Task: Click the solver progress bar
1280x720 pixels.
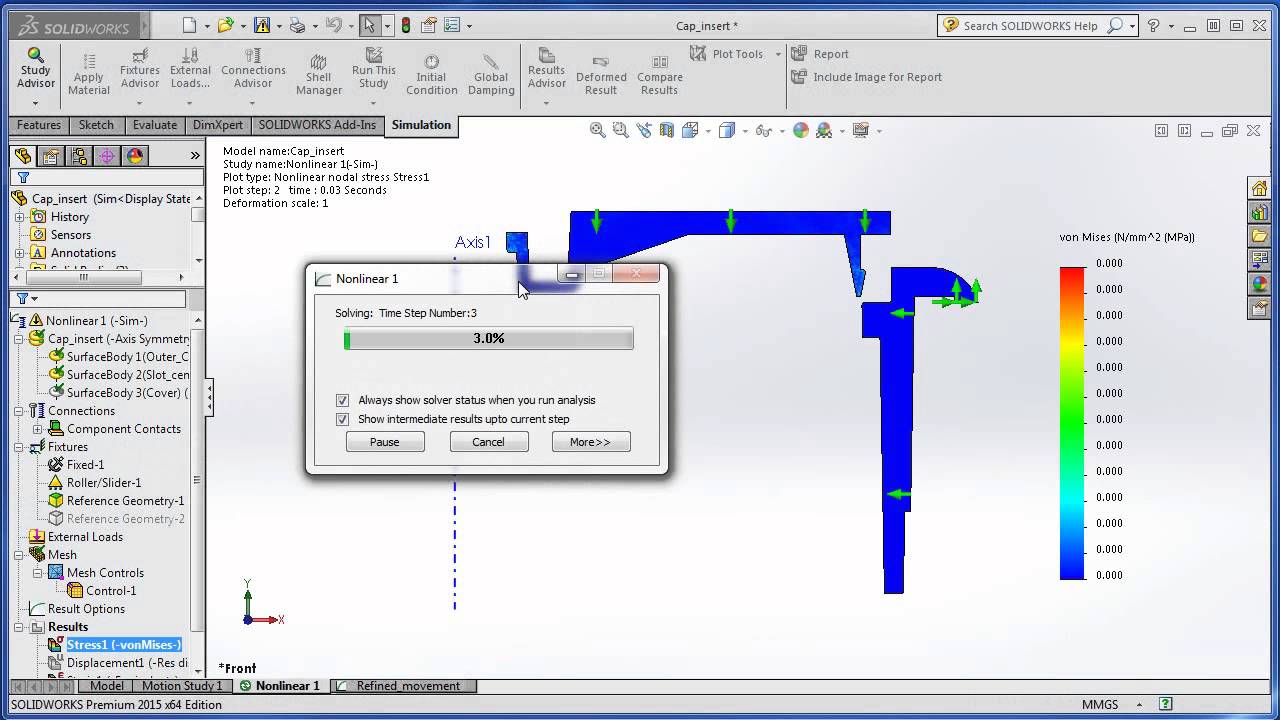Action: click(x=488, y=339)
